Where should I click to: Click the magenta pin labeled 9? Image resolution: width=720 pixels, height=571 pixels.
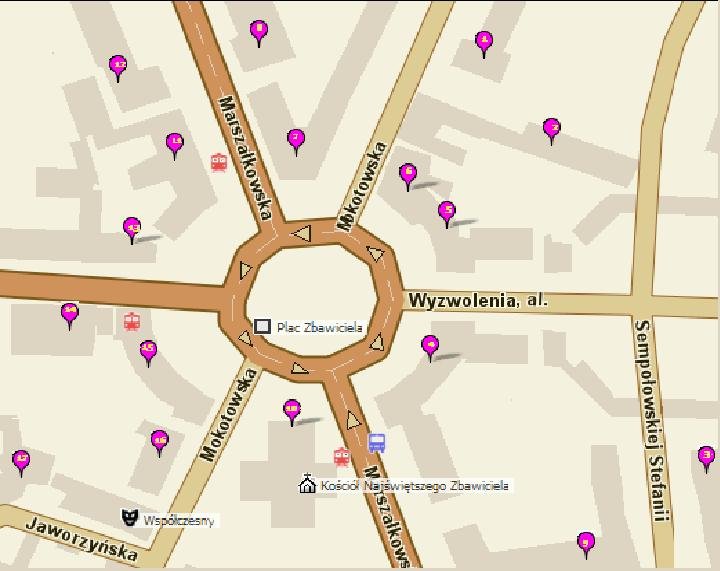pyautogui.click(x=586, y=546)
